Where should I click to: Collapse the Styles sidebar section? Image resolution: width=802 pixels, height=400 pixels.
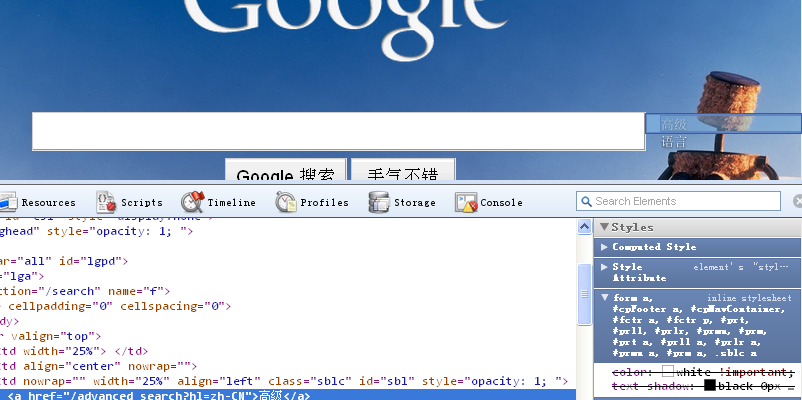(x=605, y=228)
